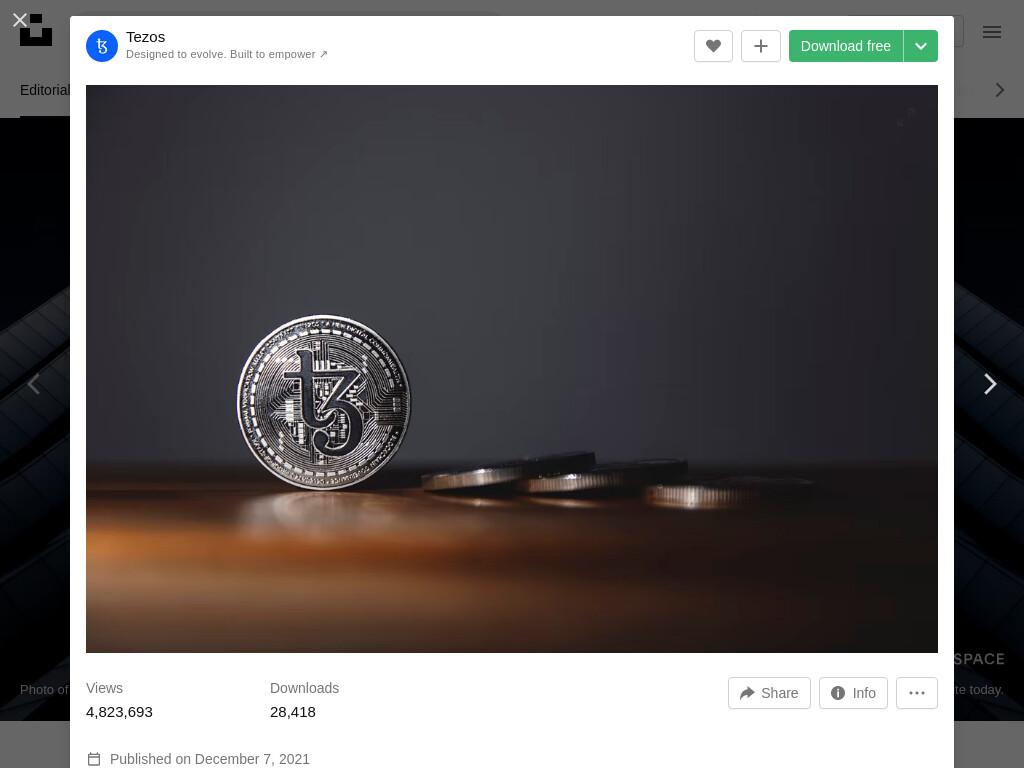Open the Tezos profile avatar
This screenshot has width=1024, height=768.
[x=102, y=46]
